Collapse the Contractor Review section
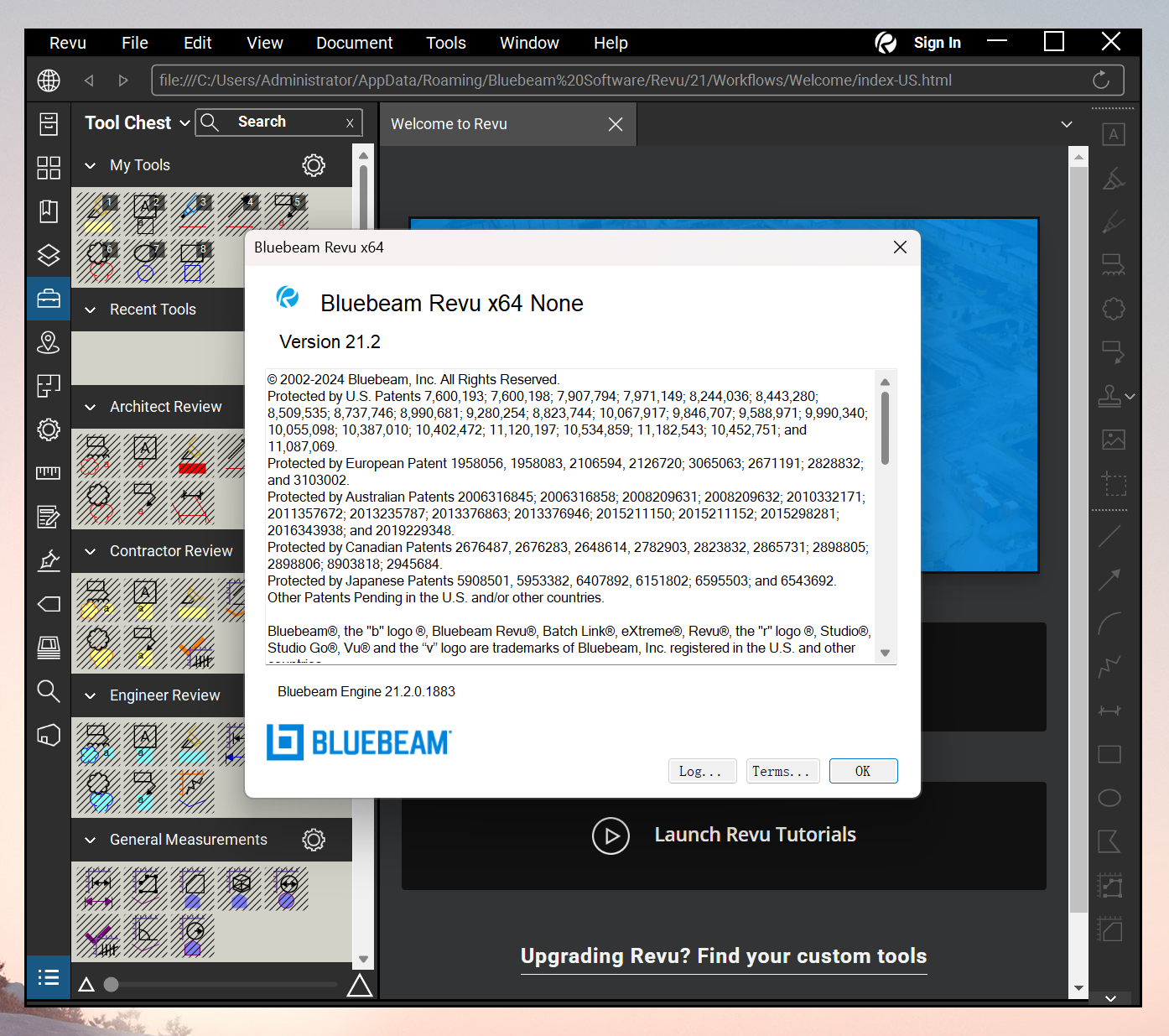 click(x=91, y=551)
